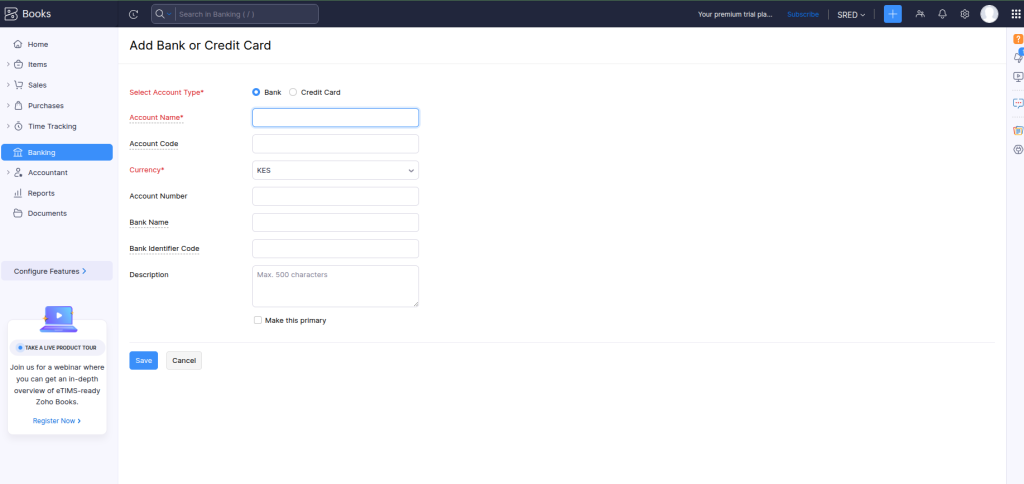Open the announcements icon in right rail
The width and height of the screenshot is (1024, 484).
[x=1017, y=57]
